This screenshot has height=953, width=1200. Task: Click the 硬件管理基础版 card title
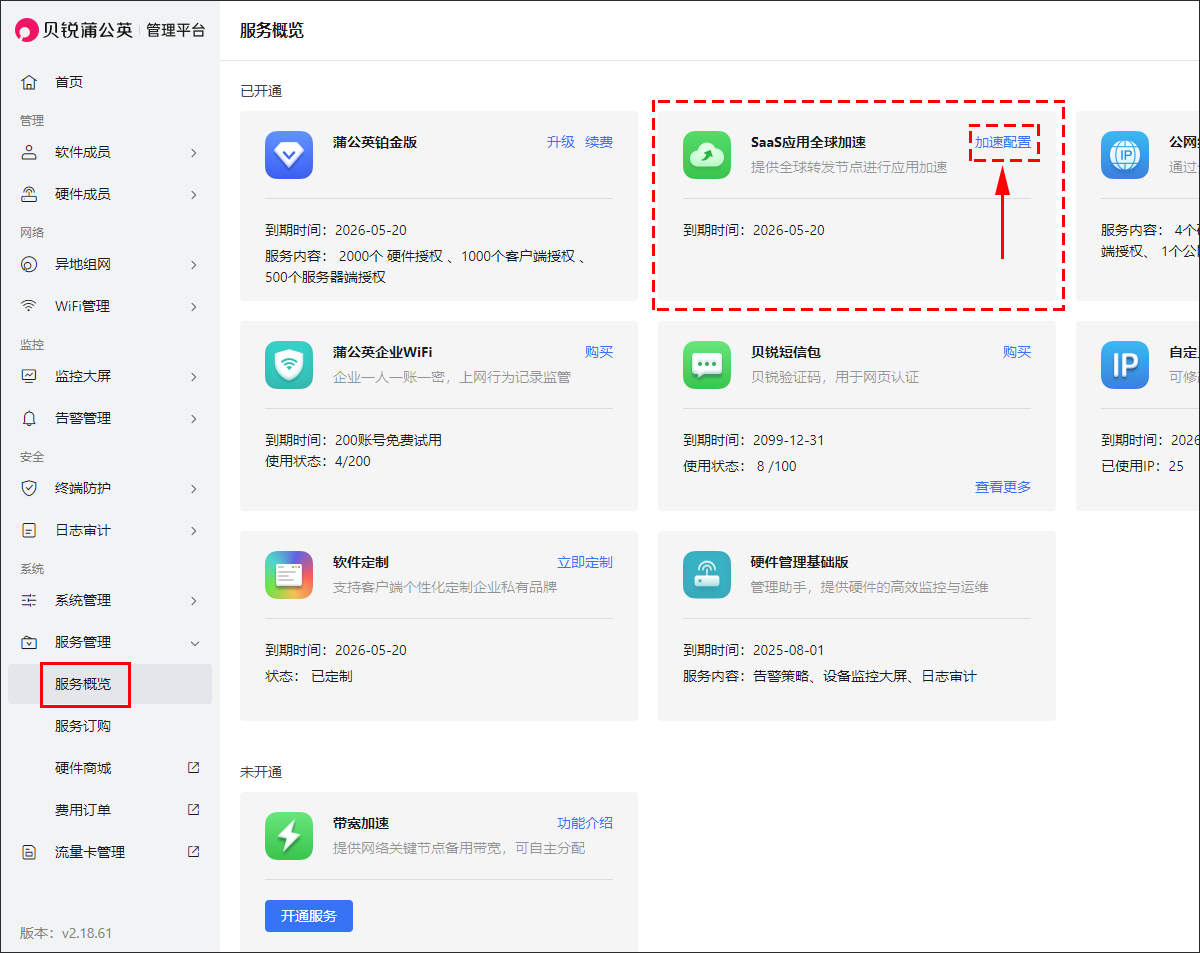pyautogui.click(x=800, y=562)
